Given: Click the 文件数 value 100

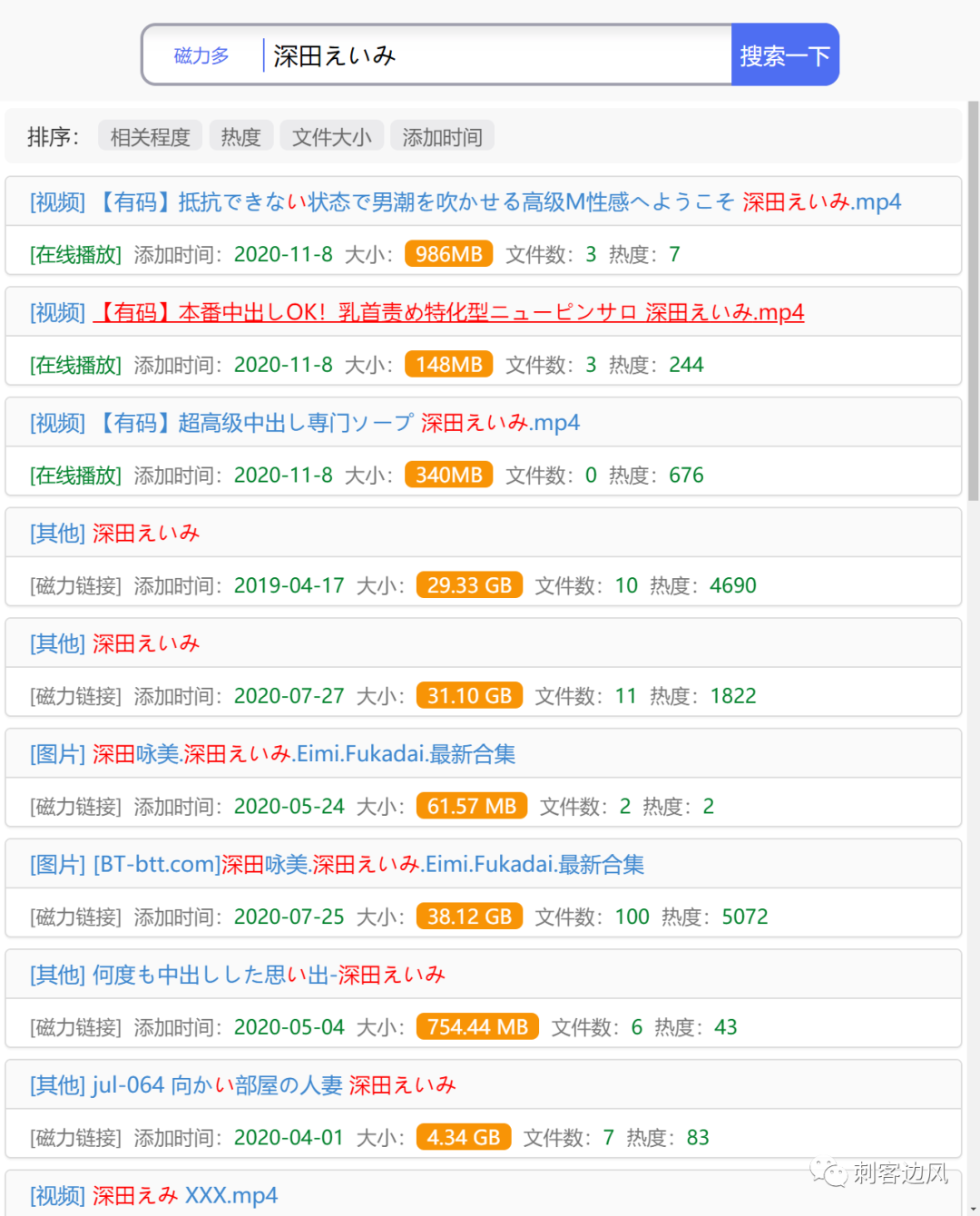Looking at the screenshot, I should click(632, 917).
